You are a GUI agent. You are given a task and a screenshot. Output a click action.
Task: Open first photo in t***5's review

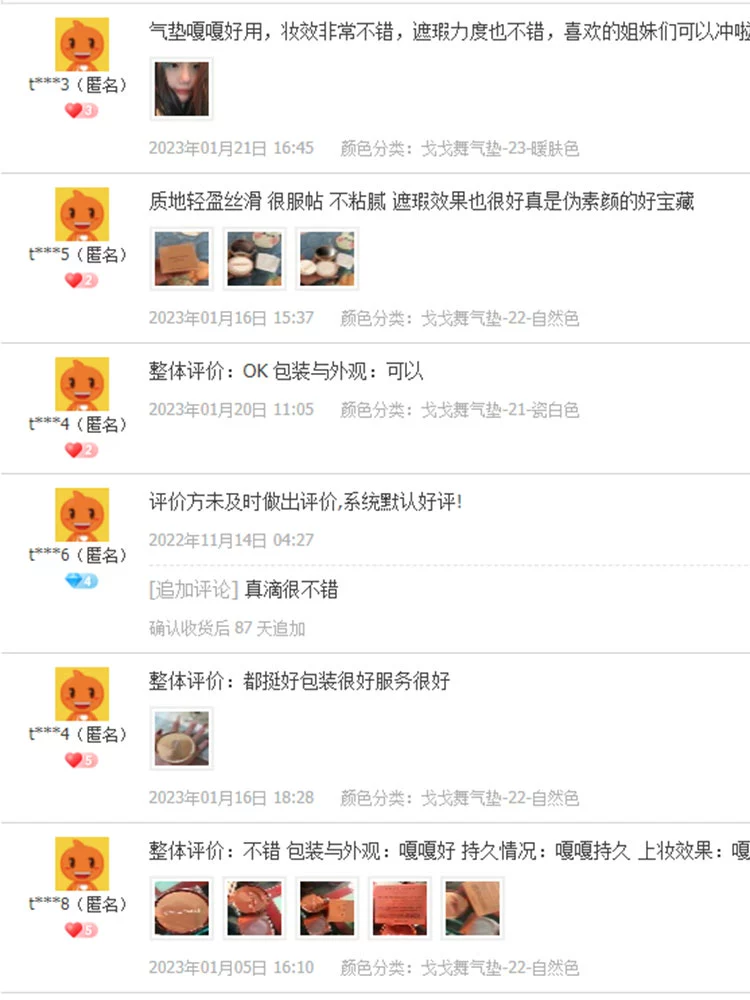coord(182,258)
